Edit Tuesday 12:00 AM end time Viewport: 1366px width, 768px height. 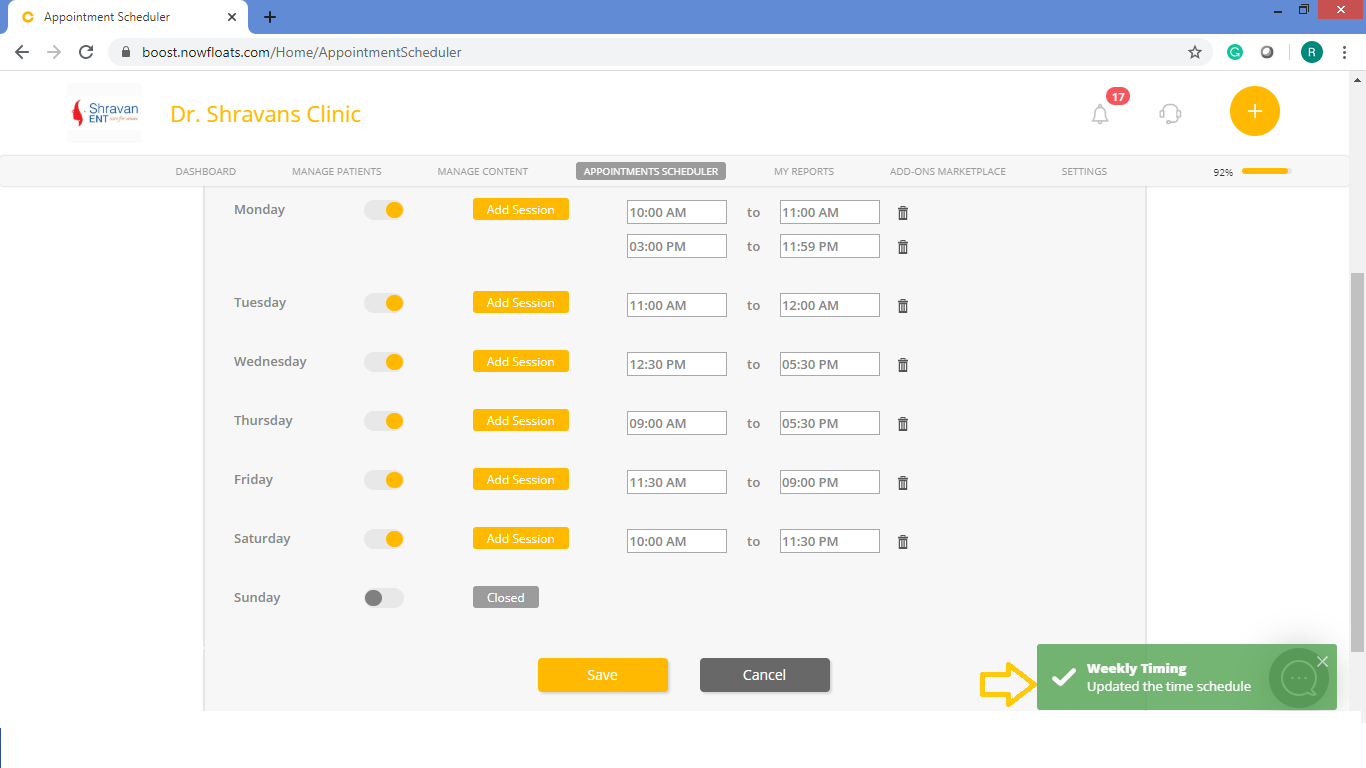(830, 305)
